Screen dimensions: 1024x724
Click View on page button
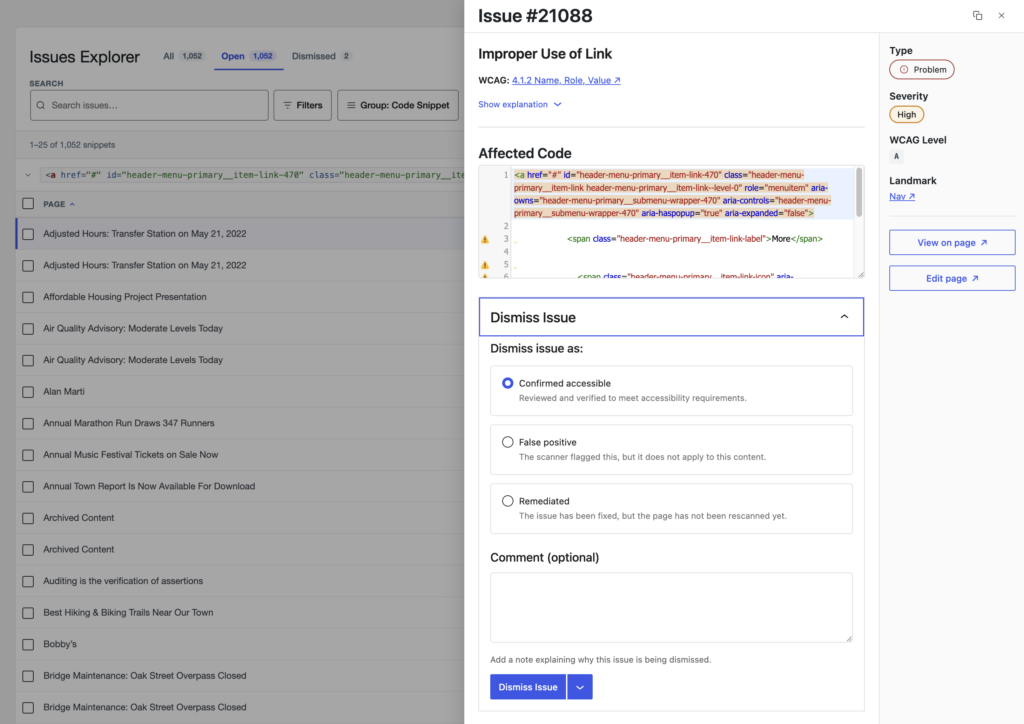pos(952,243)
